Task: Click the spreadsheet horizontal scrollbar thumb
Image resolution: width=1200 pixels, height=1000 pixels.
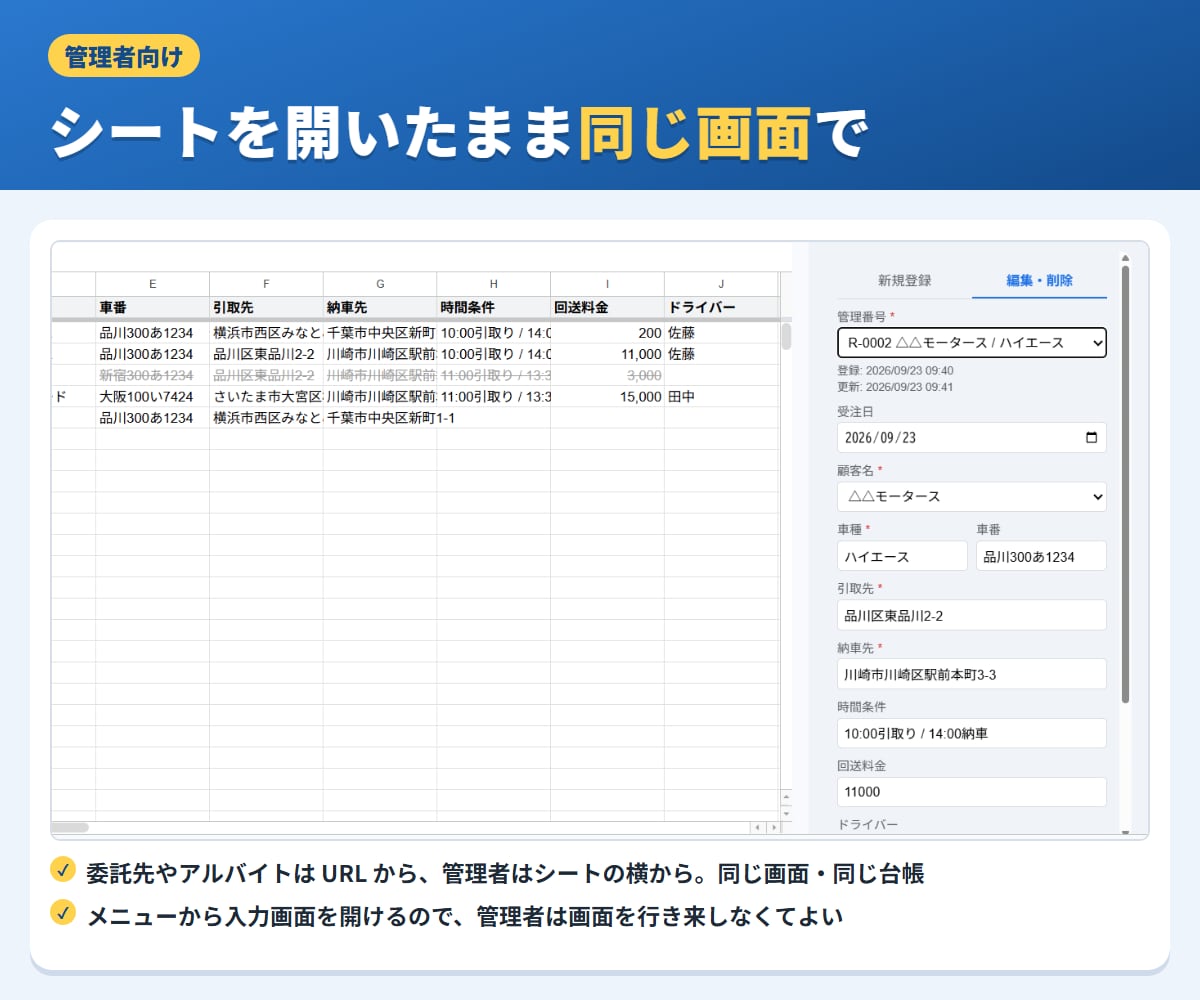Action: click(70, 827)
